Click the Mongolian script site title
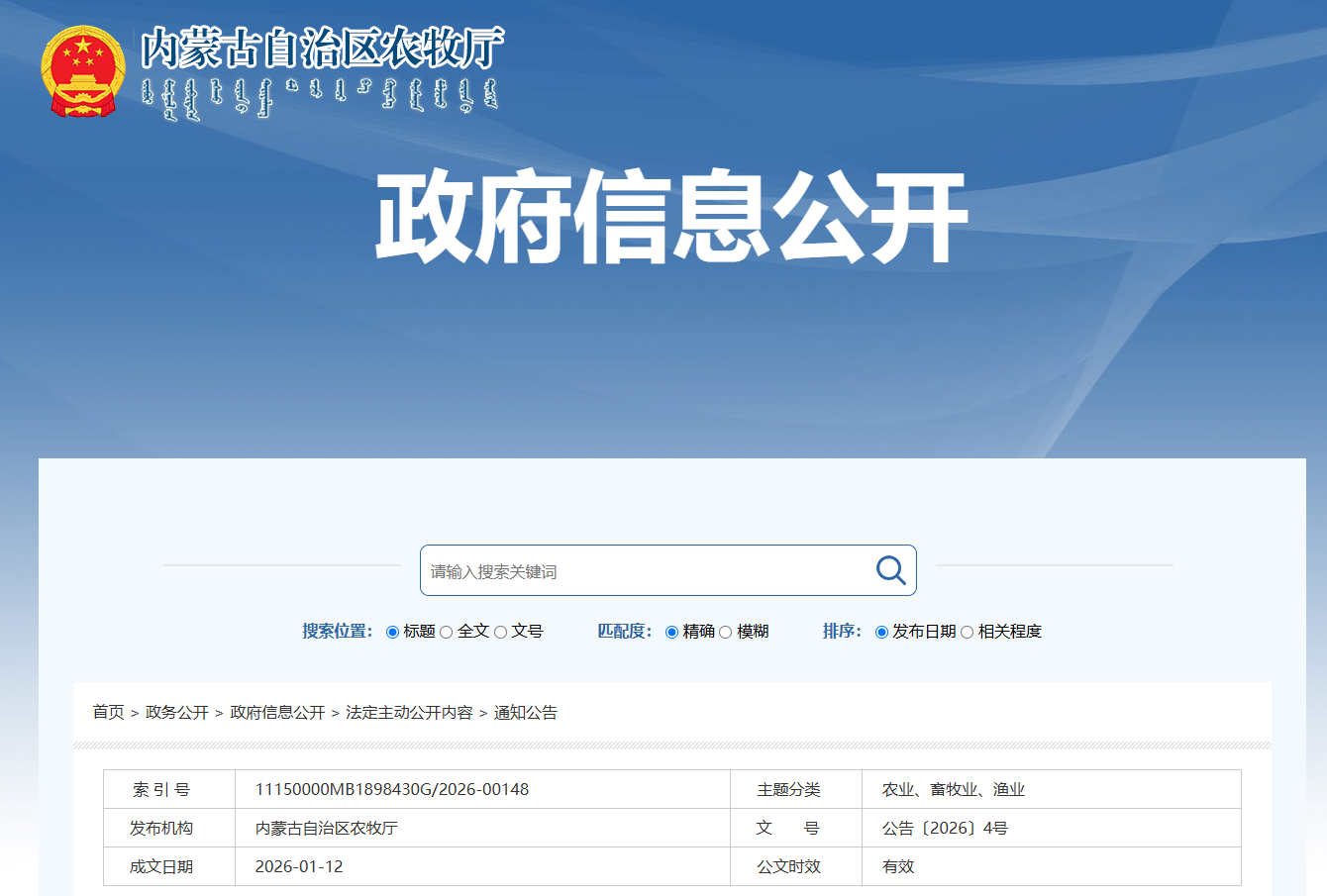 point(319,97)
